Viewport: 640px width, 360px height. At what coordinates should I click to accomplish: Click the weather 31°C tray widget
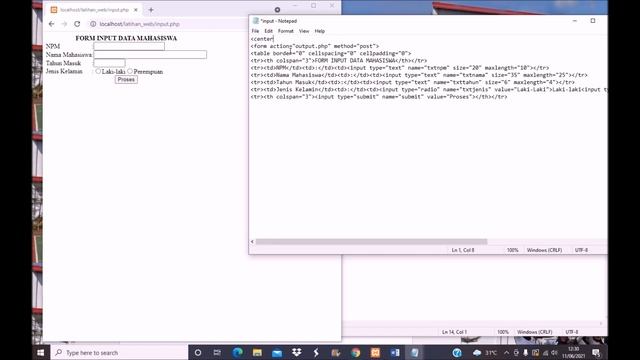tap(485, 352)
